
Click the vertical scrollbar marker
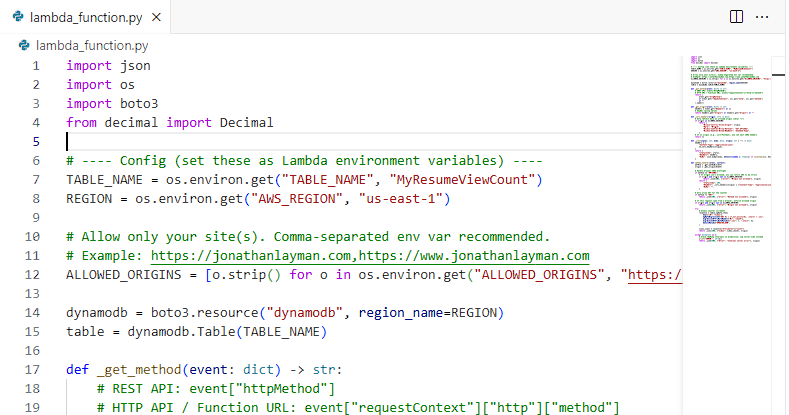click(778, 75)
